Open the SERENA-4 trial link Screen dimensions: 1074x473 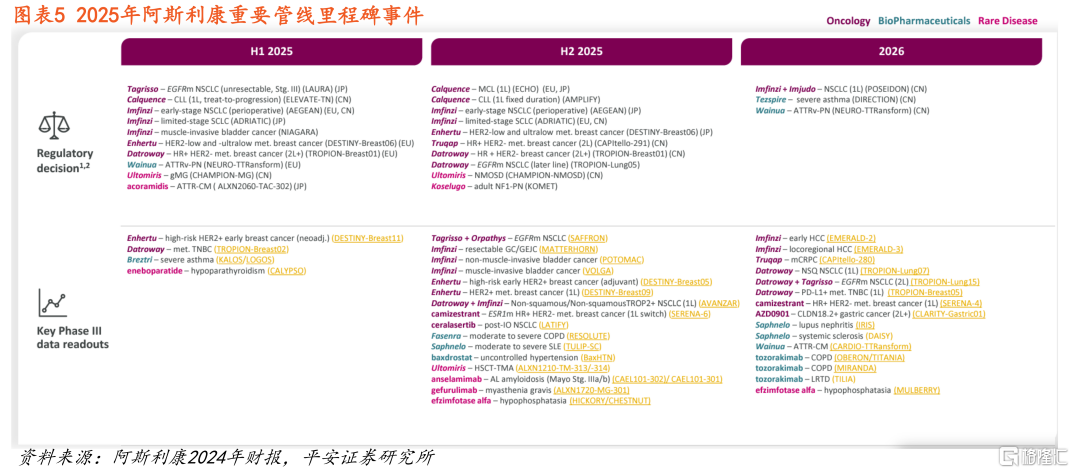click(962, 303)
